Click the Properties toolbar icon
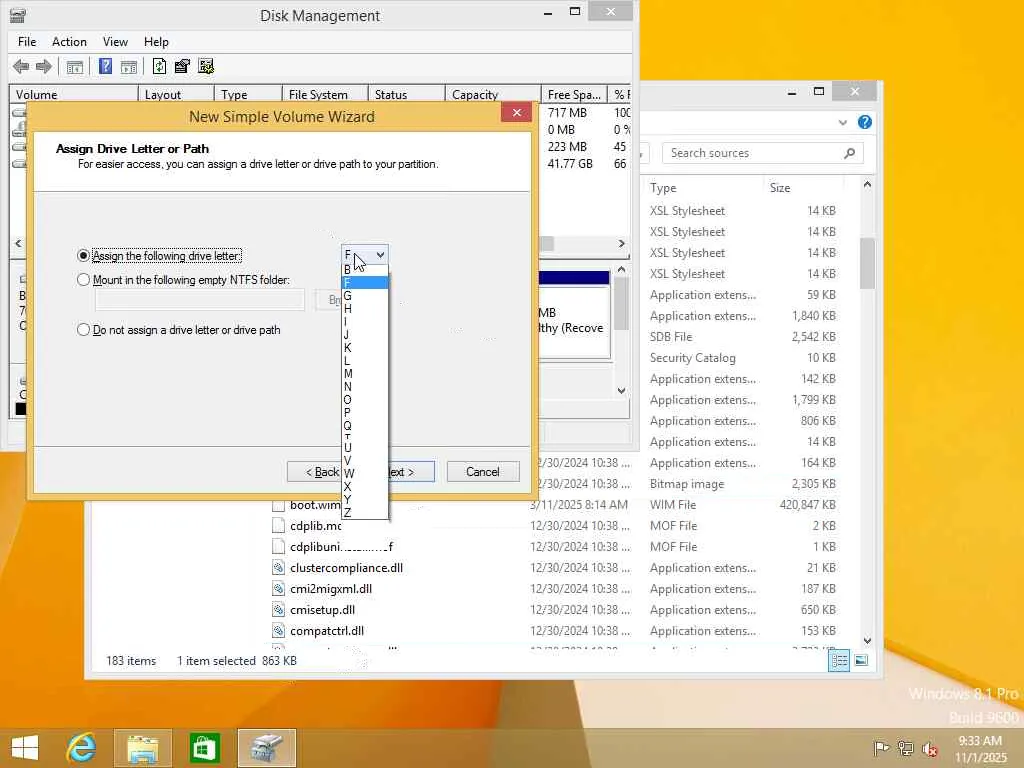The width and height of the screenshot is (1024, 768). pos(182,66)
